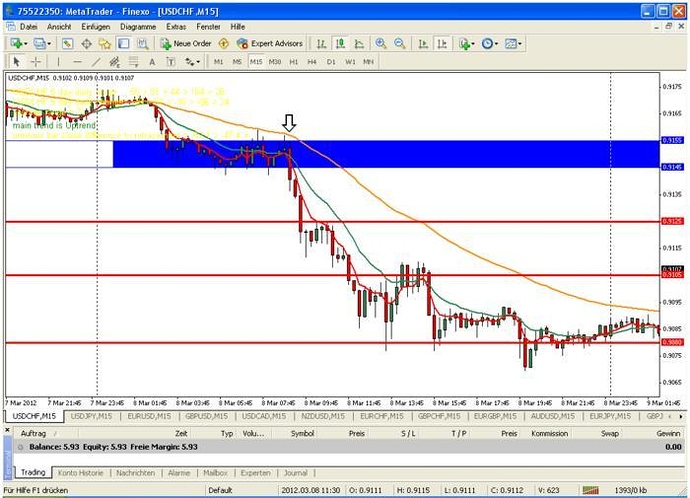Sort orders by Gewinn column header
690x498 pixels.
pyautogui.click(x=668, y=433)
